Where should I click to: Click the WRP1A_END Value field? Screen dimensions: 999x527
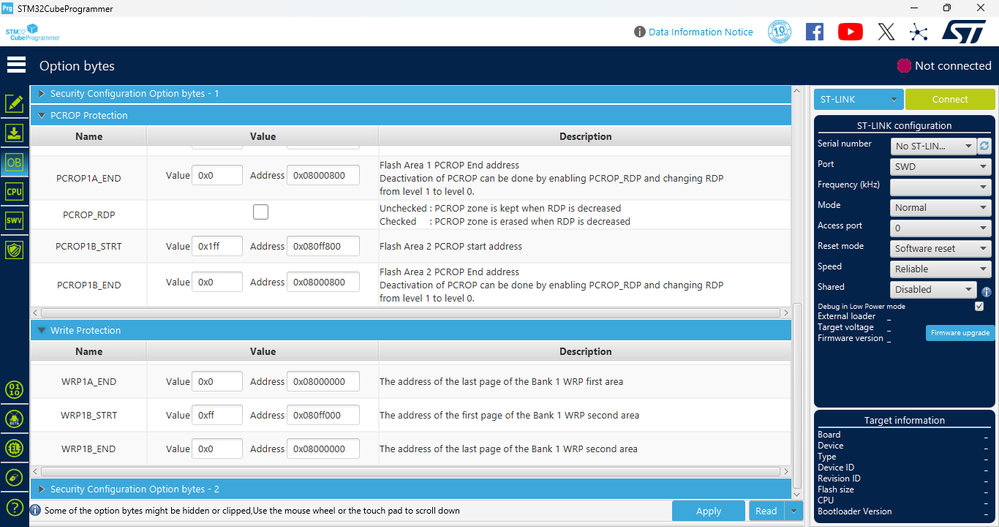(217, 382)
